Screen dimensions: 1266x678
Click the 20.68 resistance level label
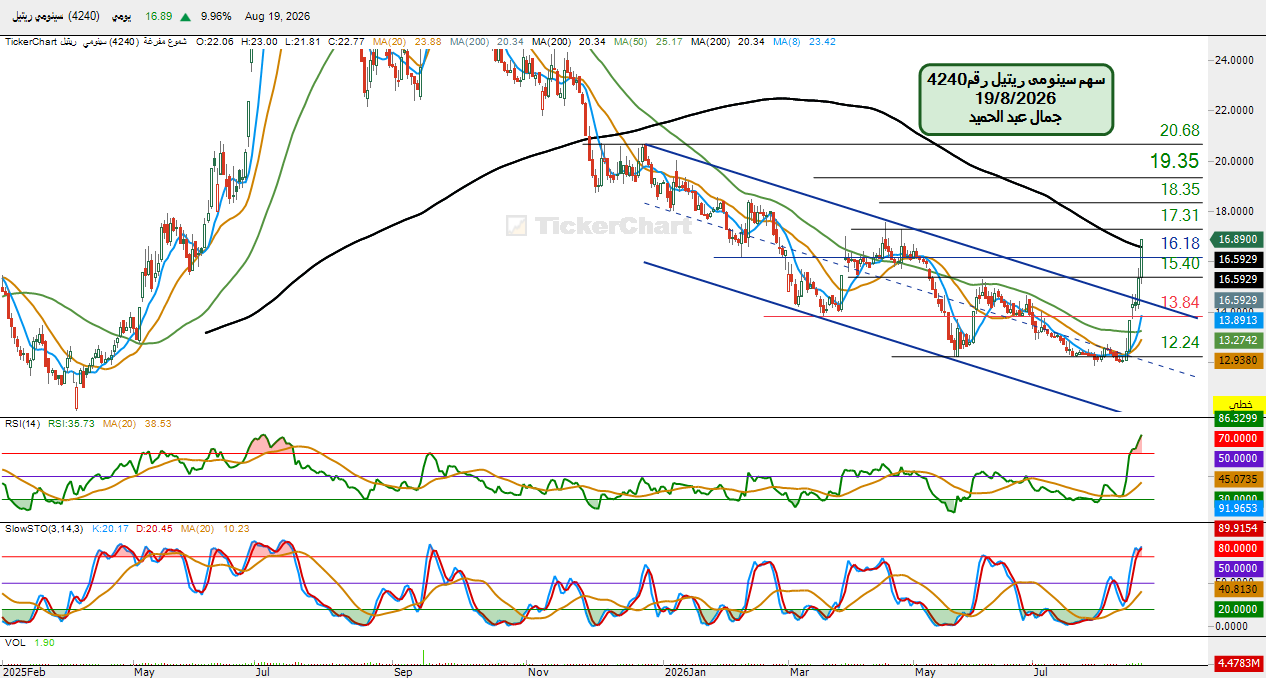point(1180,131)
